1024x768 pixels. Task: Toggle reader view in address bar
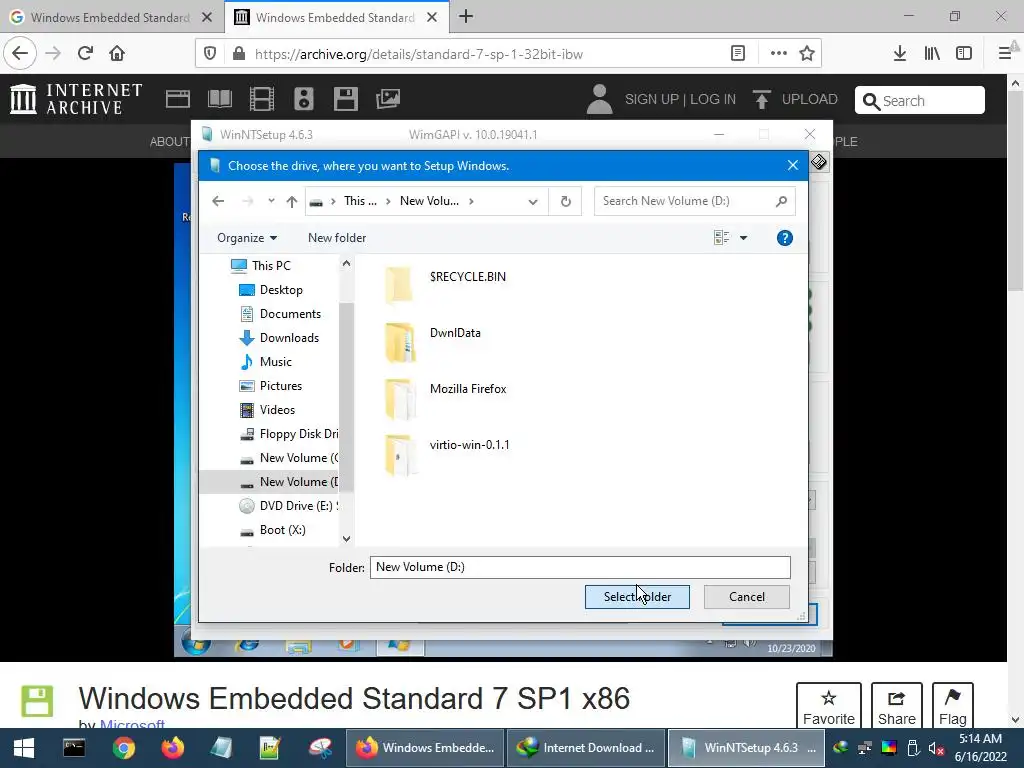737,54
